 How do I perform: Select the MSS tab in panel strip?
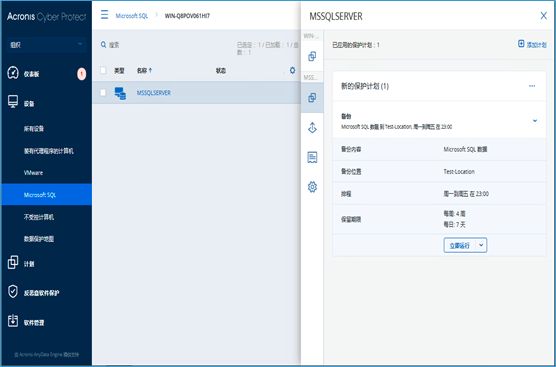(x=311, y=77)
